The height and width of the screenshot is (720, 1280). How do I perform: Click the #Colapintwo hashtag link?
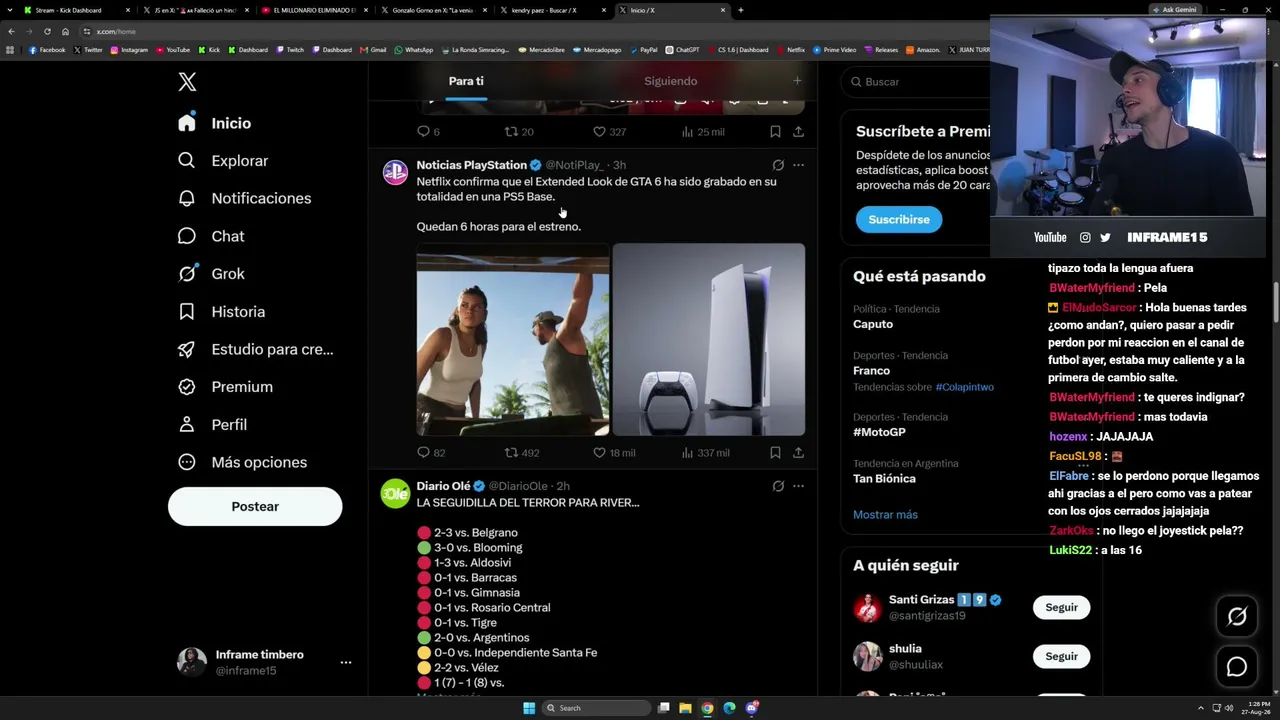coord(964,387)
